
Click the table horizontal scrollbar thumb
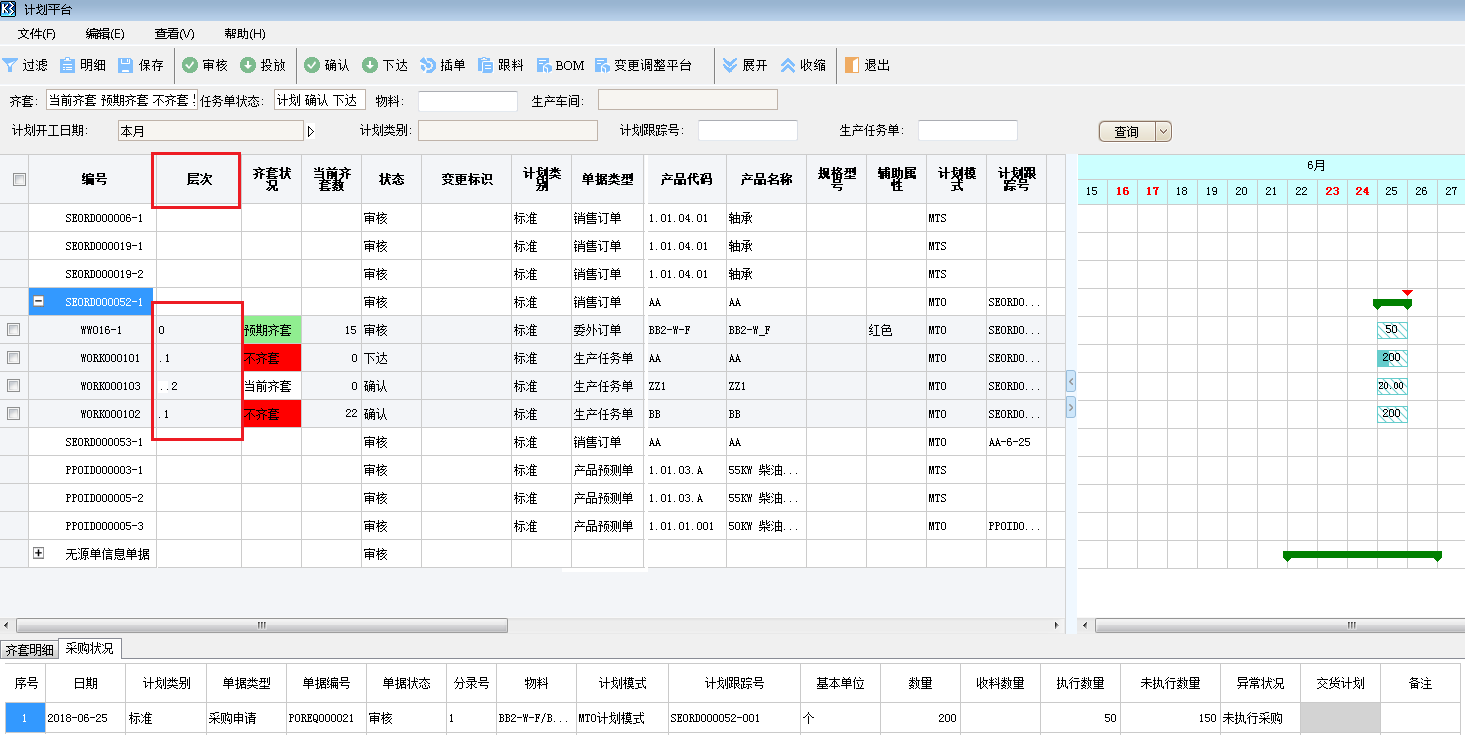(262, 626)
